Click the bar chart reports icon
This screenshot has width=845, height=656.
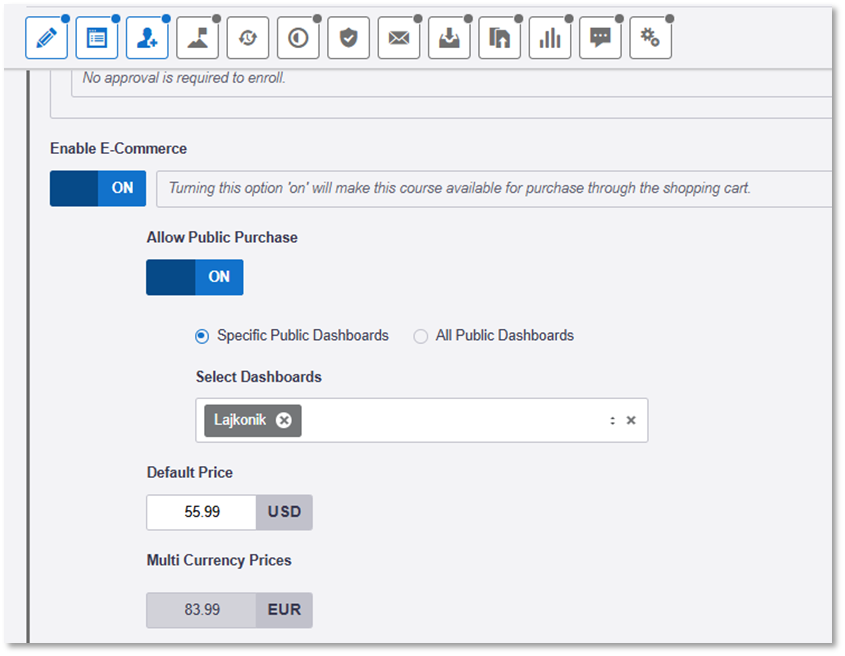tap(549, 38)
